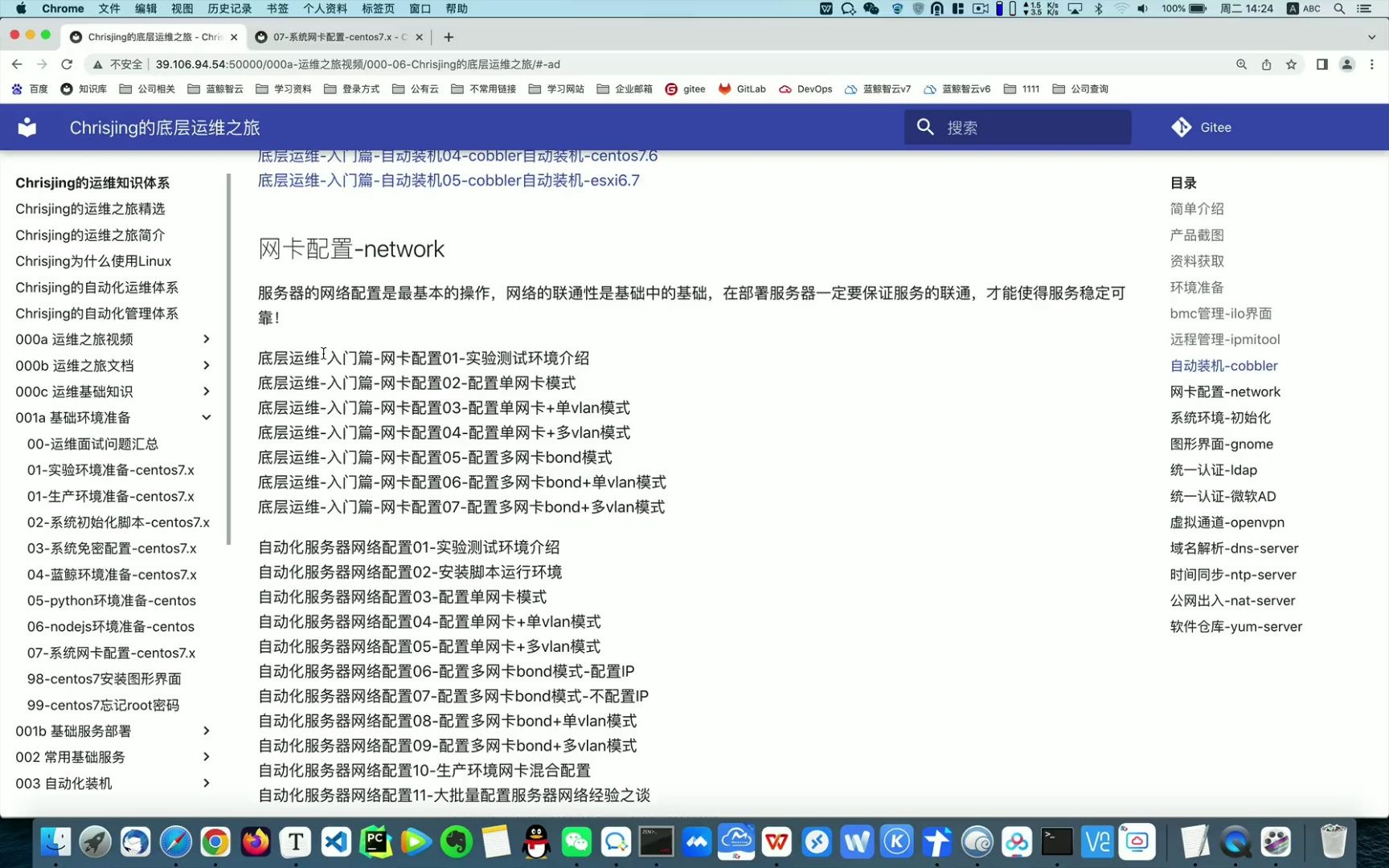Open Evernote from the Dock
Image resolution: width=1389 pixels, height=868 pixels.
pos(455,842)
